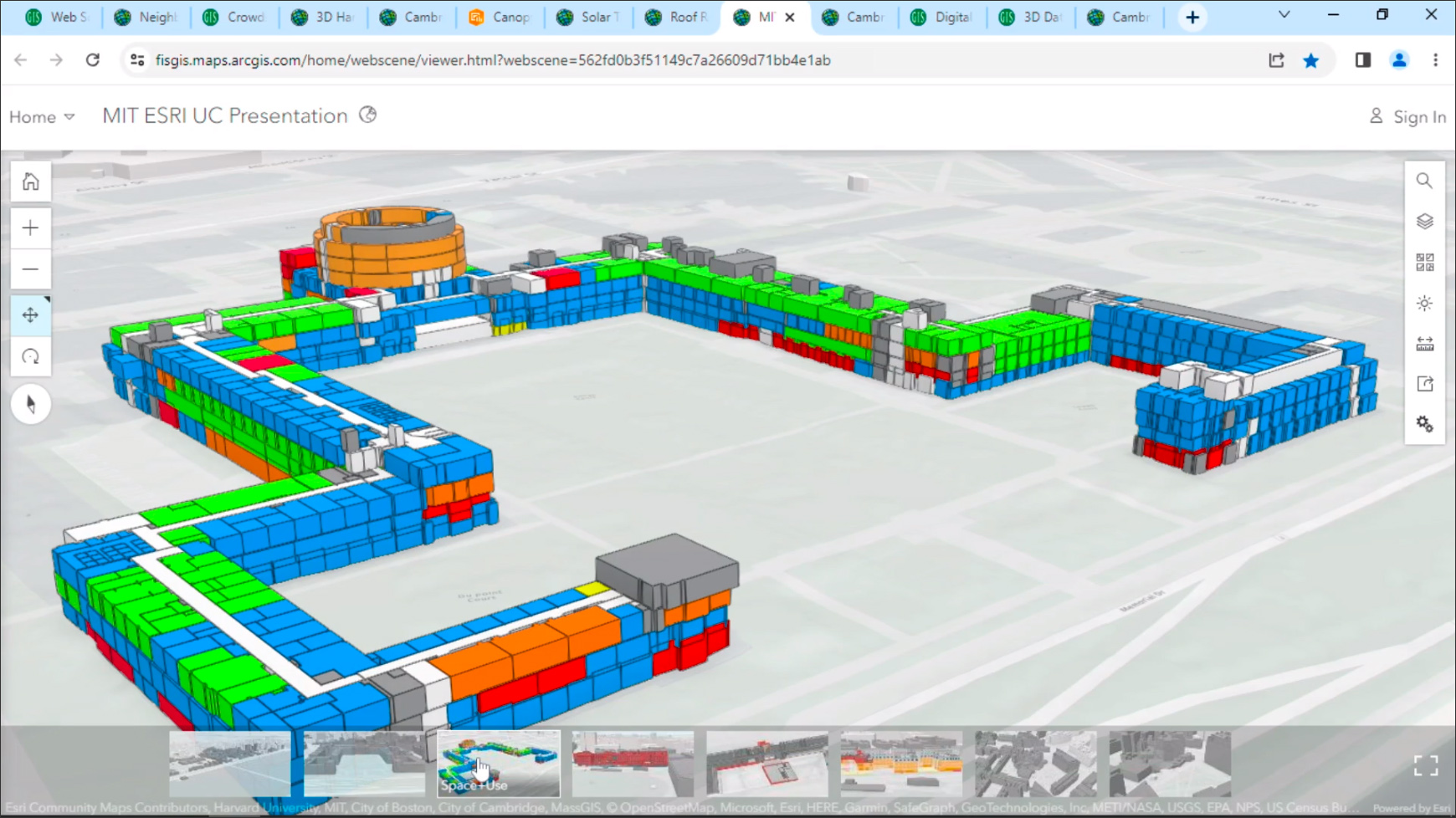The height and width of the screenshot is (818, 1456).
Task: Select the seventh gray buildings slide
Action: [x=1036, y=763]
